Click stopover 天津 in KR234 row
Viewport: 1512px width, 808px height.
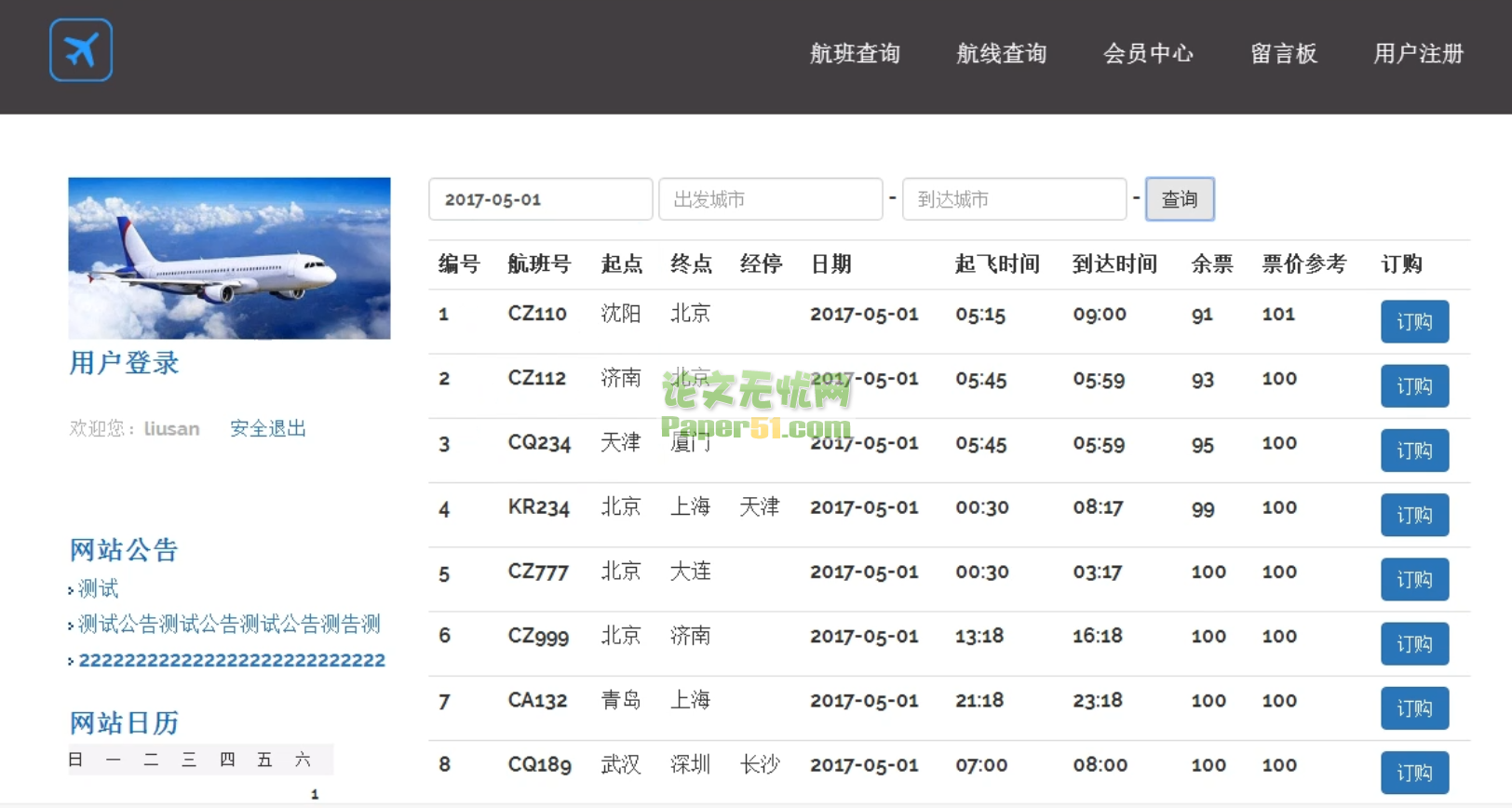[x=760, y=506]
